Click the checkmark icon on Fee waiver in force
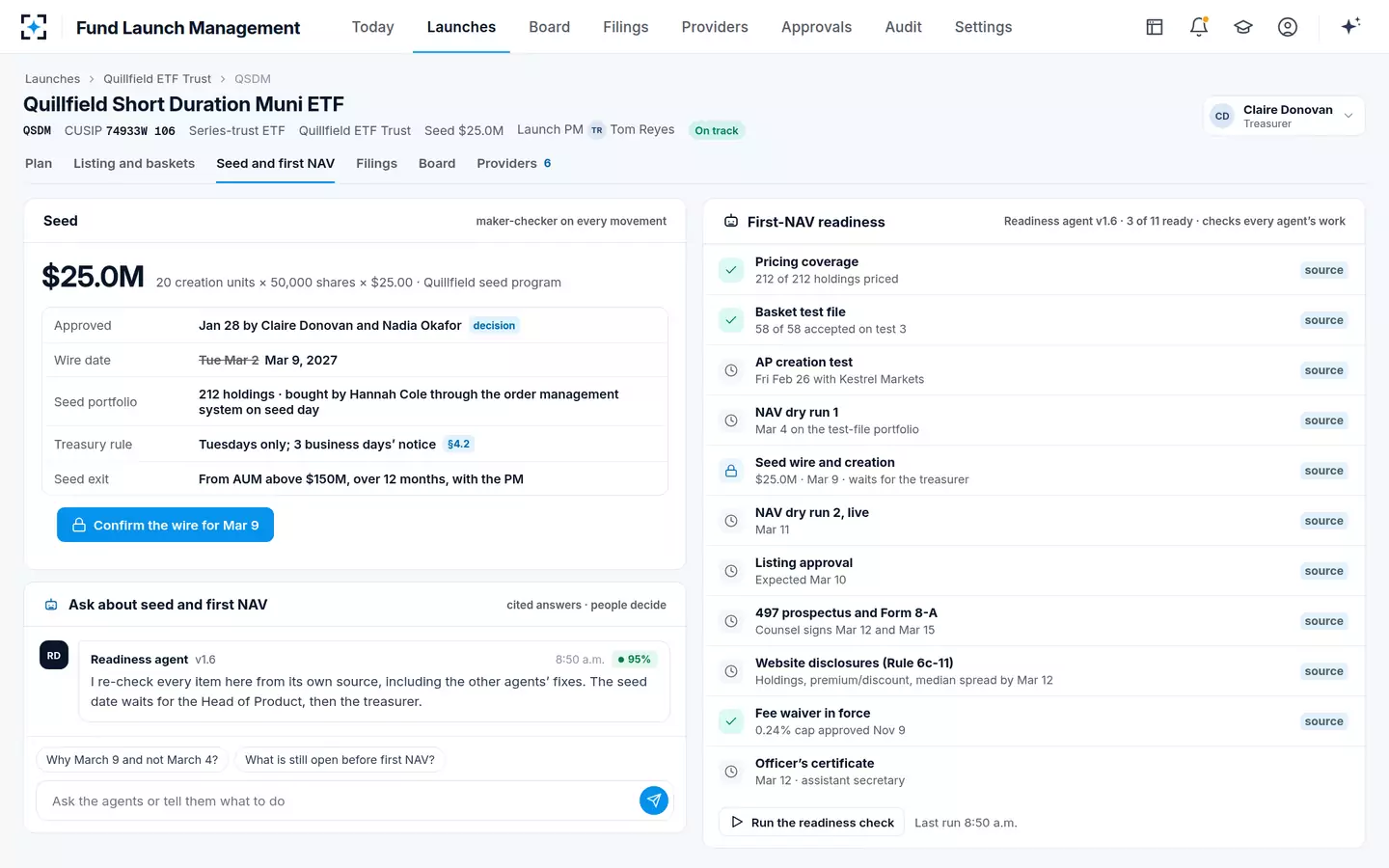Screen dimensions: 1389x868 click(x=731, y=721)
